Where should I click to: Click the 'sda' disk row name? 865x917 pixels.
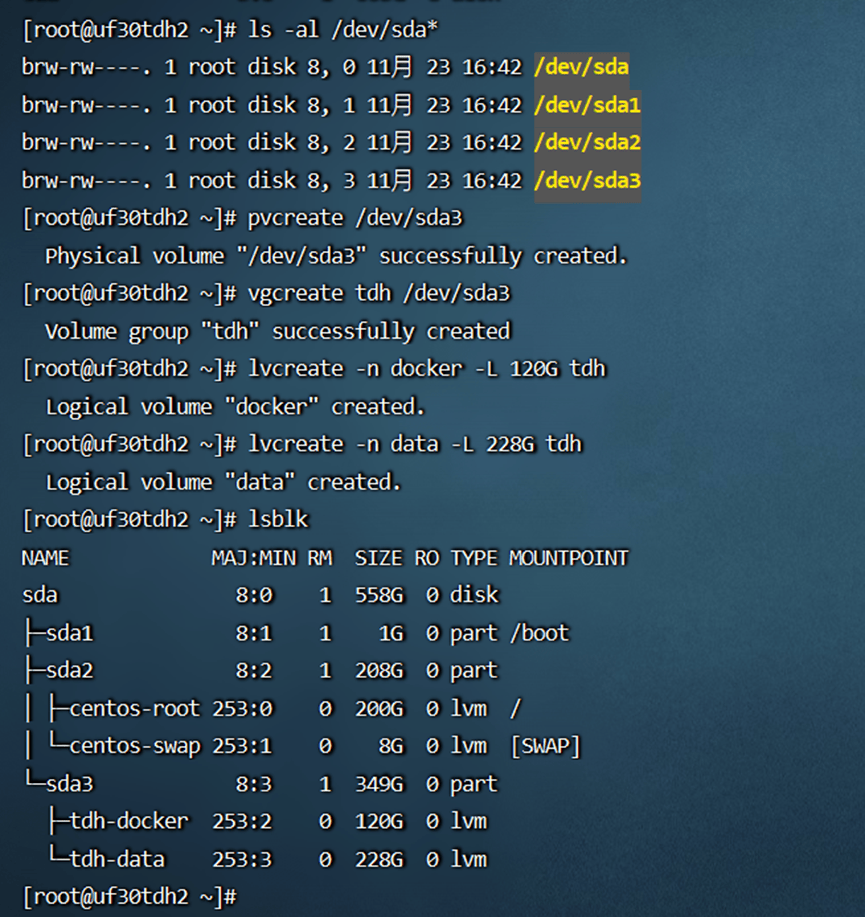(x=40, y=595)
